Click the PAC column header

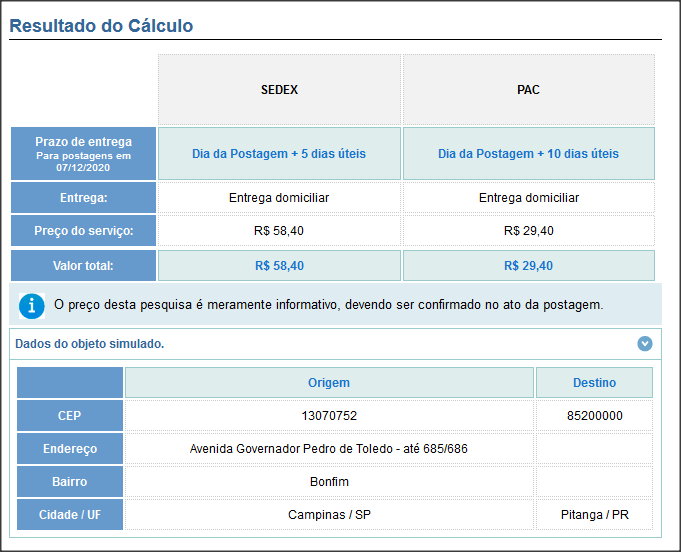pyautogui.click(x=529, y=90)
